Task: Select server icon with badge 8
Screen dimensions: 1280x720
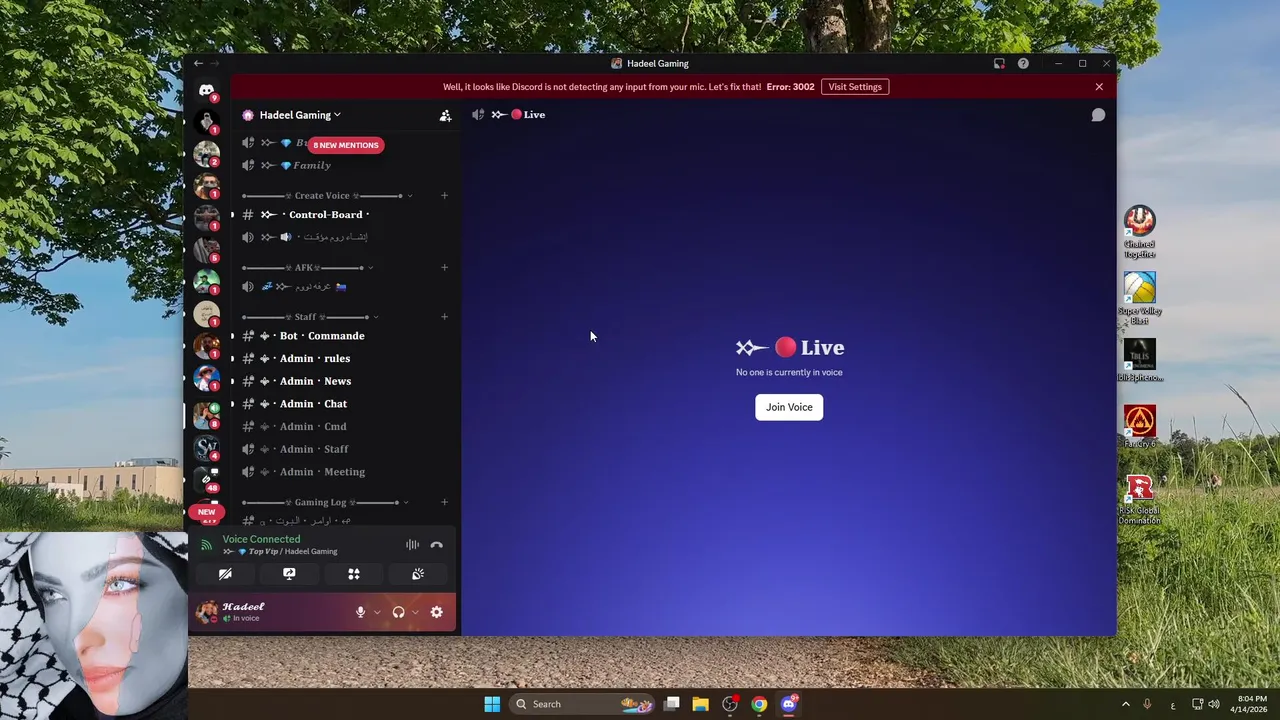Action: (x=207, y=415)
